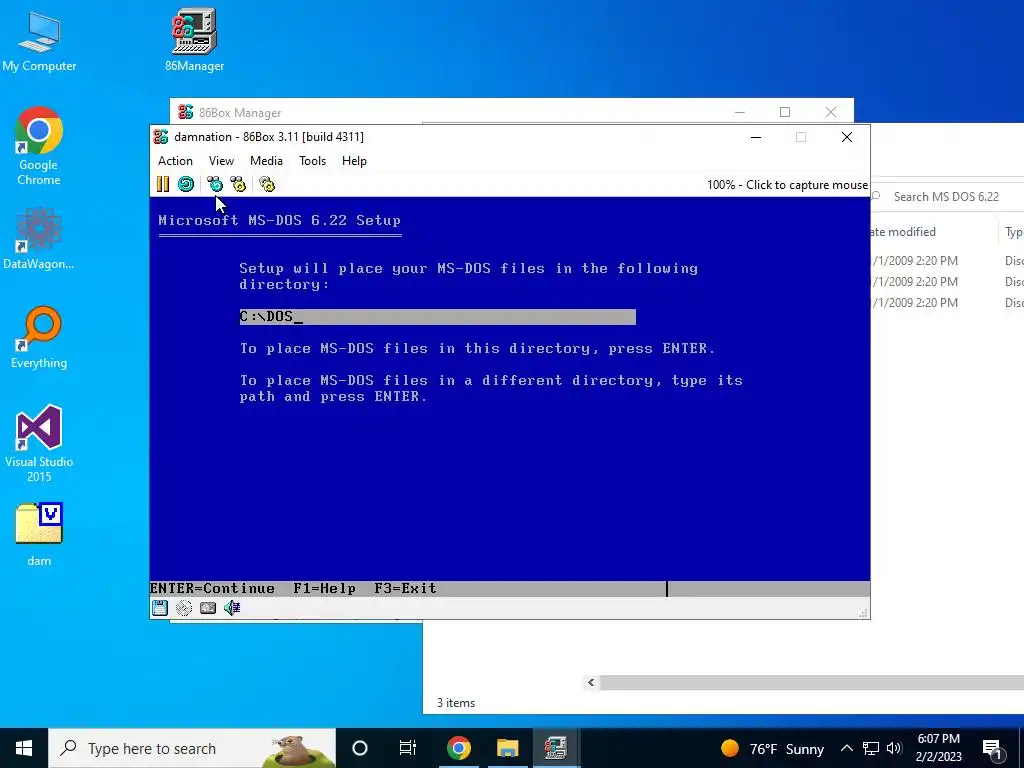Open the weather widget showing 76°F Sunny
The width and height of the screenshot is (1024, 768).
click(772, 748)
